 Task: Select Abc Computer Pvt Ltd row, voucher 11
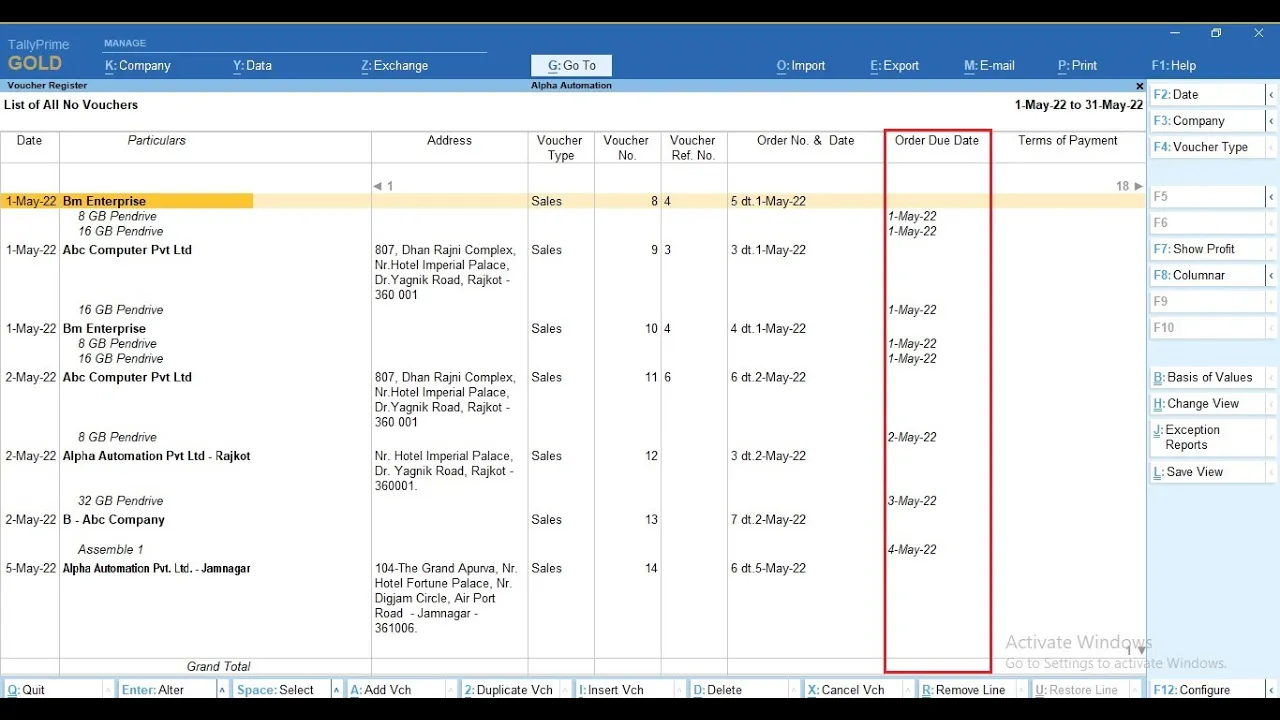click(x=573, y=378)
